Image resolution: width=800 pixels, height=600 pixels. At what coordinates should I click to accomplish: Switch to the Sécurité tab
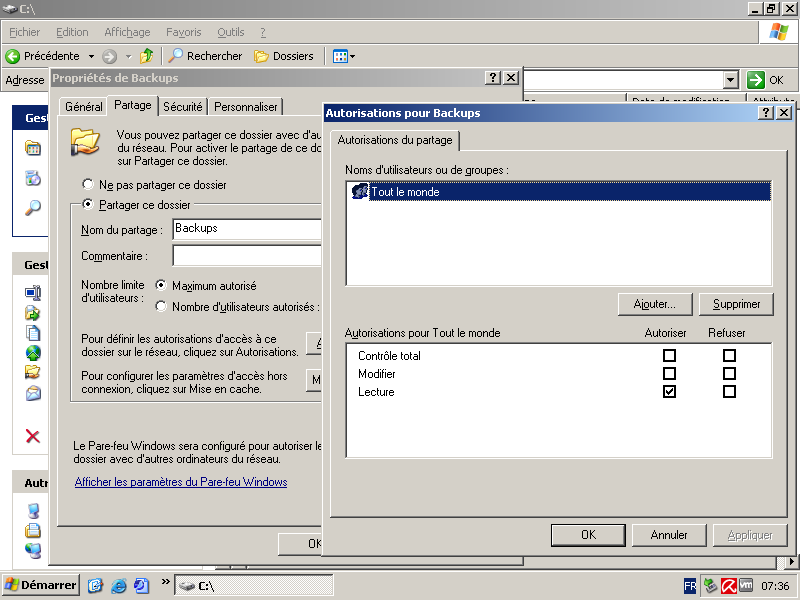tap(183, 106)
